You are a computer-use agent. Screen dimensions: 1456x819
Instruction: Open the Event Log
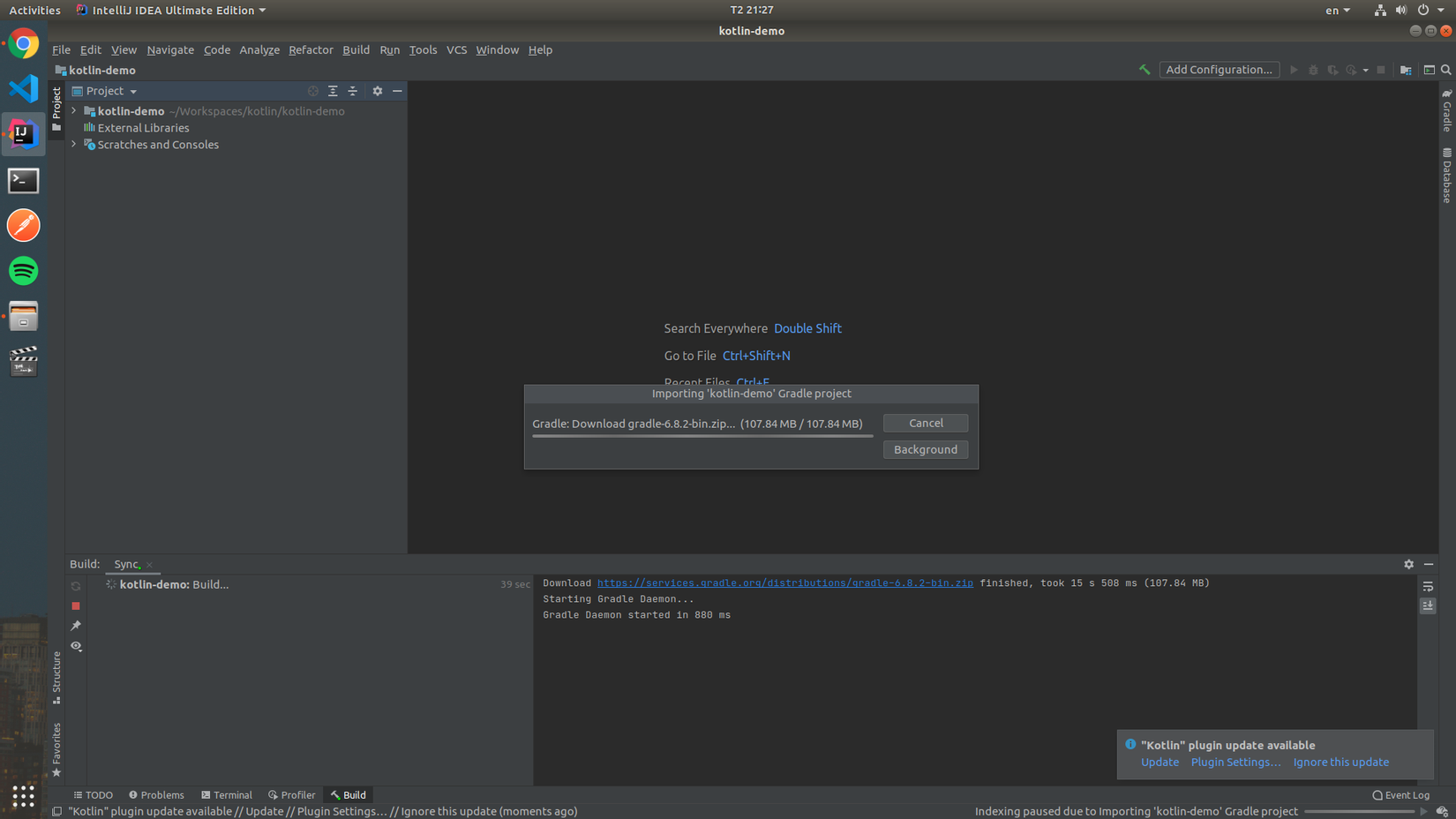(x=1401, y=795)
